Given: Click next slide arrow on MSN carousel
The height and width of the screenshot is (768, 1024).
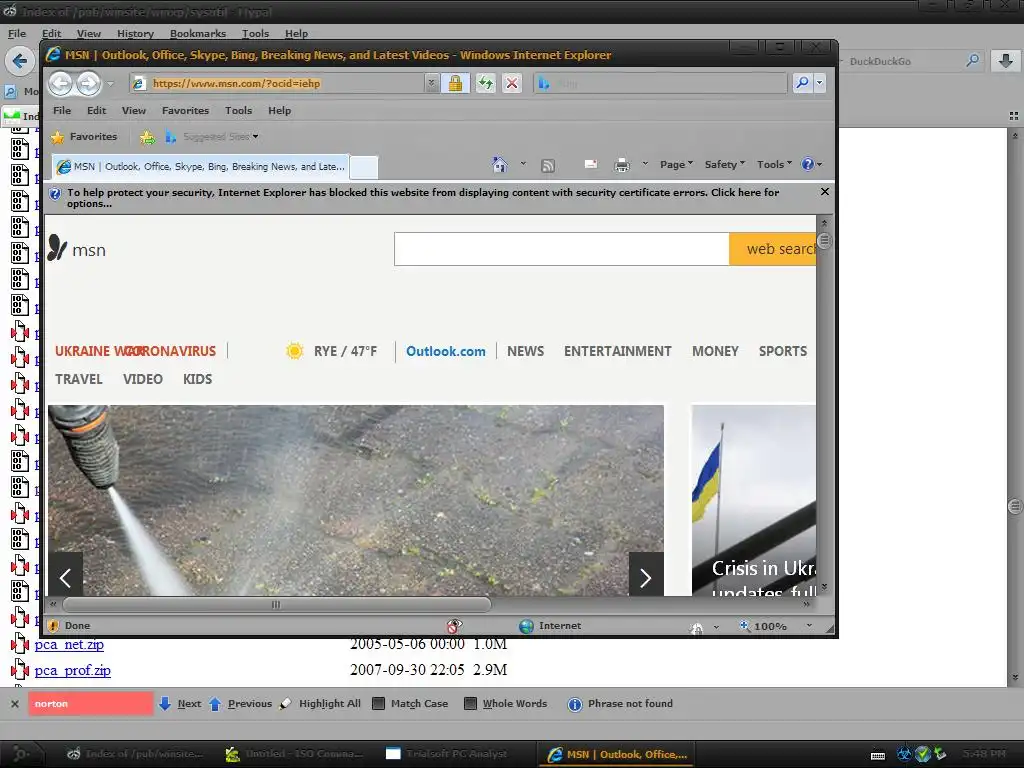Looking at the screenshot, I should (646, 577).
